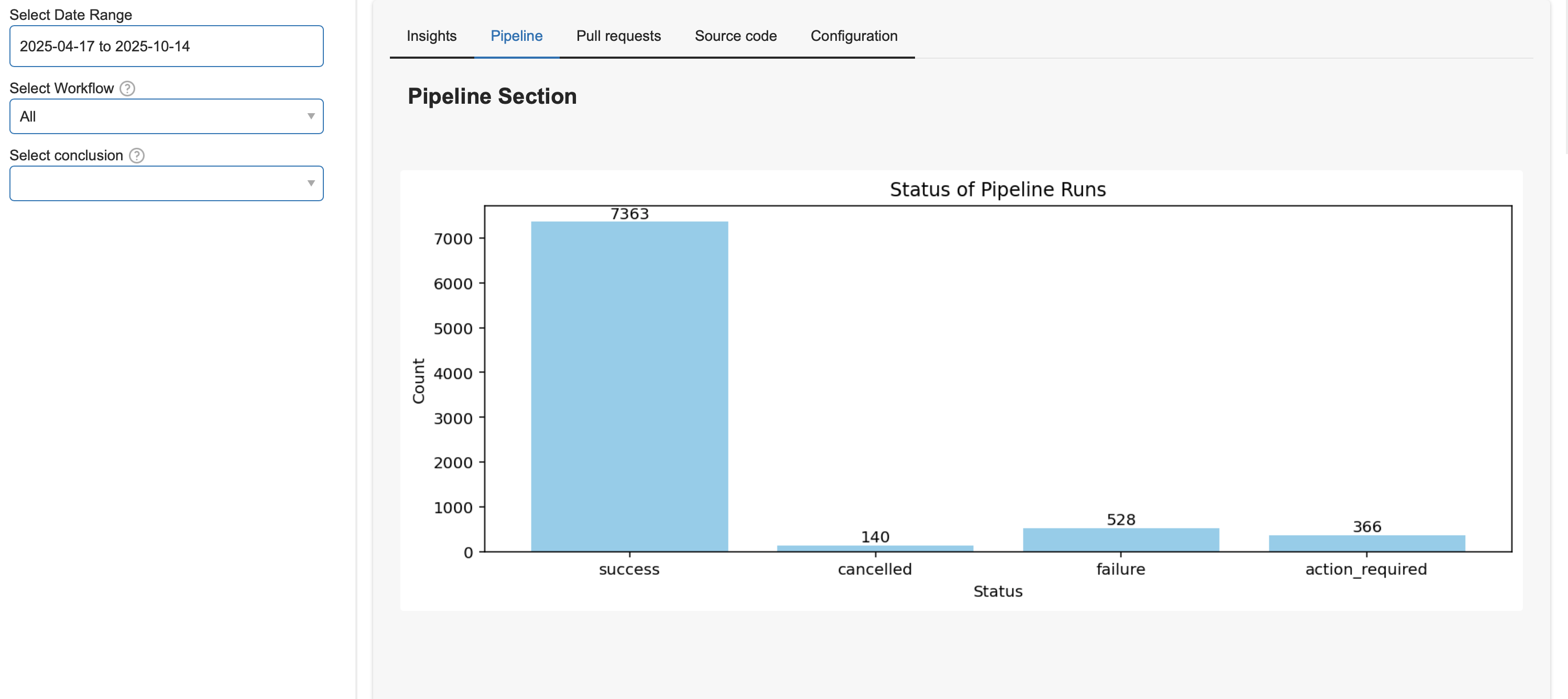1568x699 pixels.
Task: Click the cancelled bar
Action: (875, 548)
